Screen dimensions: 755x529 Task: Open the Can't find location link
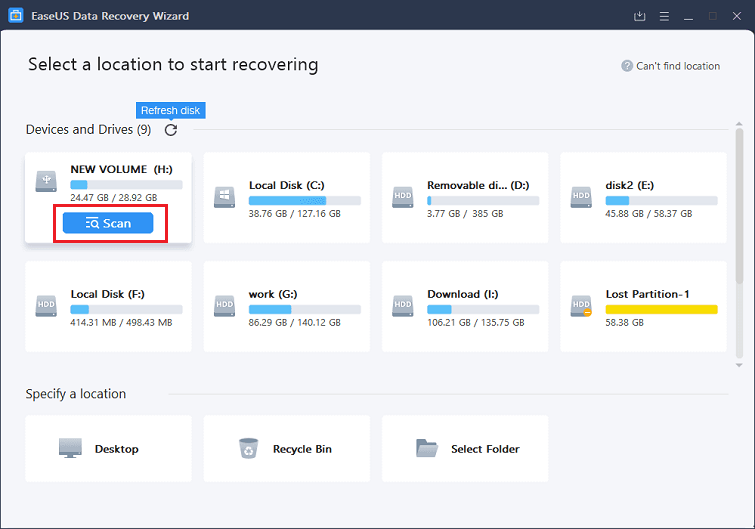[677, 66]
